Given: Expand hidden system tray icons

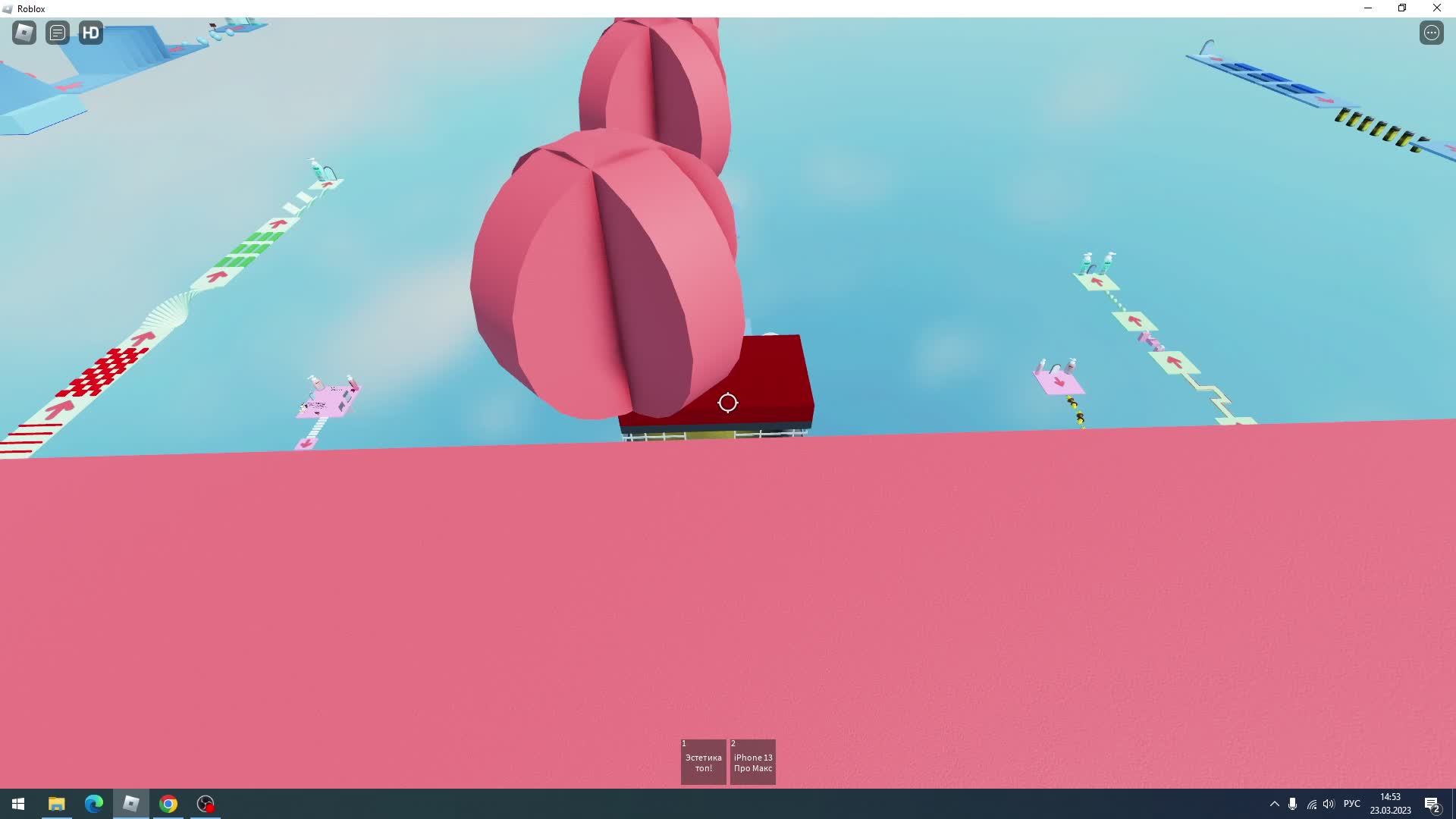Looking at the screenshot, I should [x=1274, y=804].
